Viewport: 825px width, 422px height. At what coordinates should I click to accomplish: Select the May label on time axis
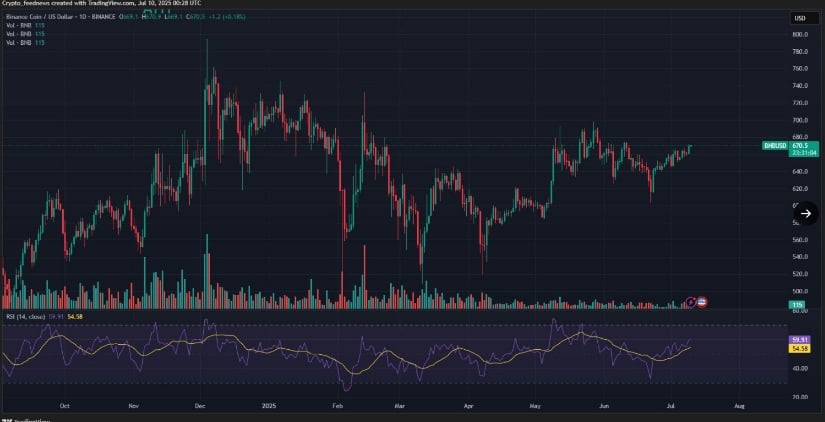pyautogui.click(x=536, y=406)
